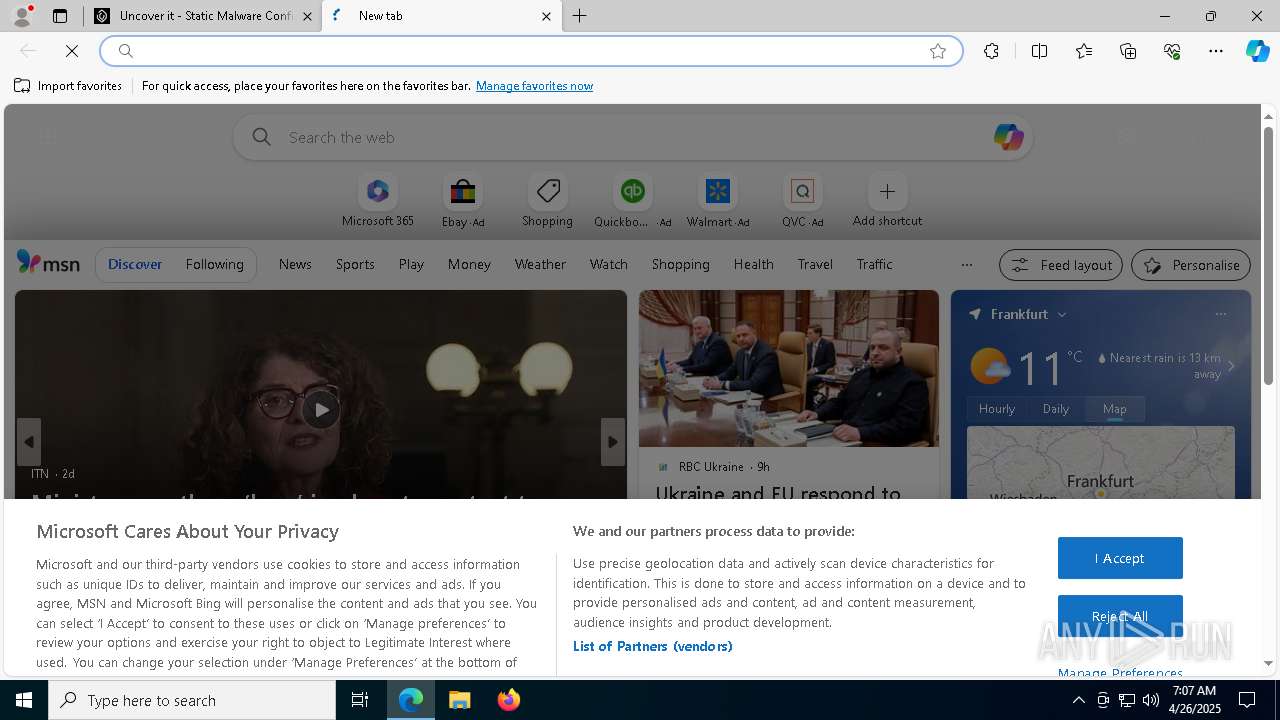
Task: Click the Personalise button
Action: click(1191, 265)
